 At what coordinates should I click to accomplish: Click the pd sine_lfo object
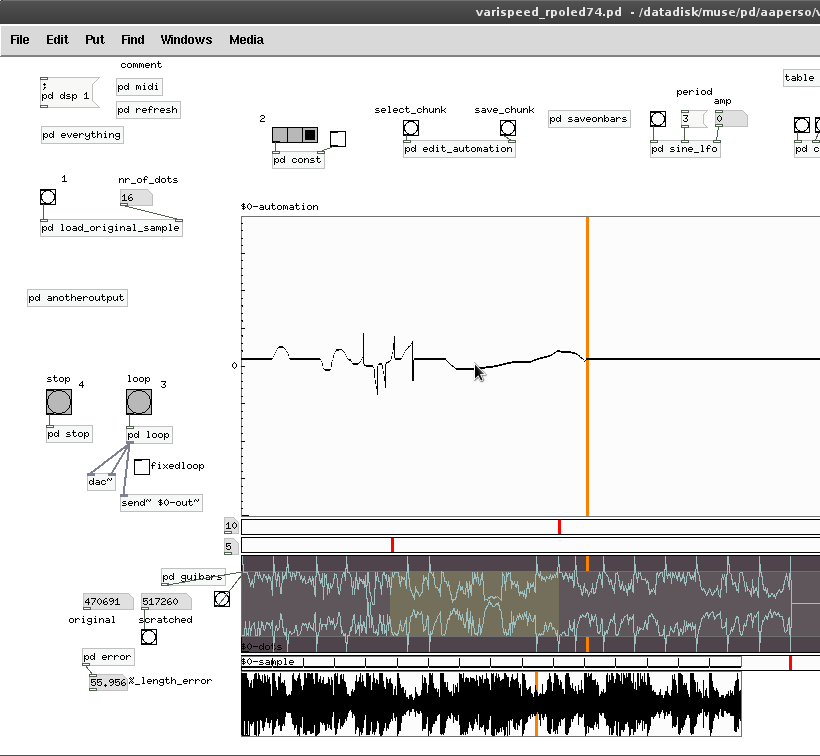(685, 149)
